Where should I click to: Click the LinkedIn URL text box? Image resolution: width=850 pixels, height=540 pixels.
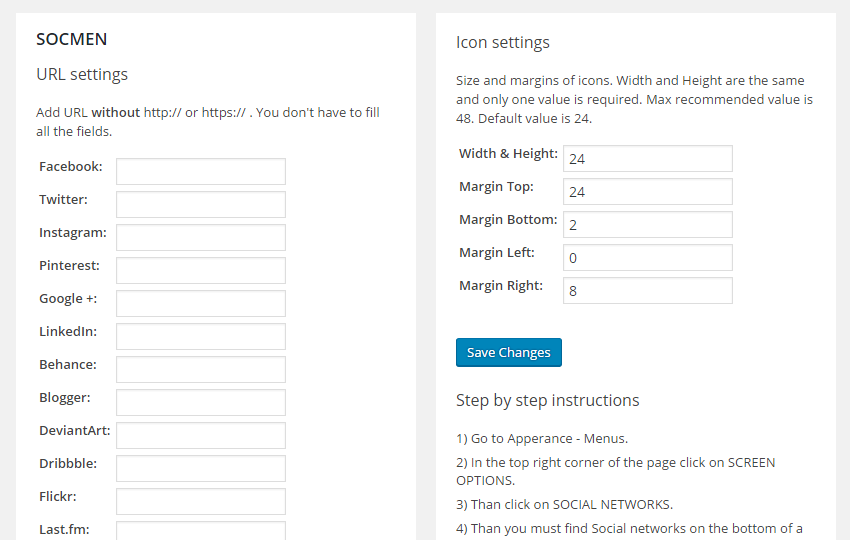point(201,337)
